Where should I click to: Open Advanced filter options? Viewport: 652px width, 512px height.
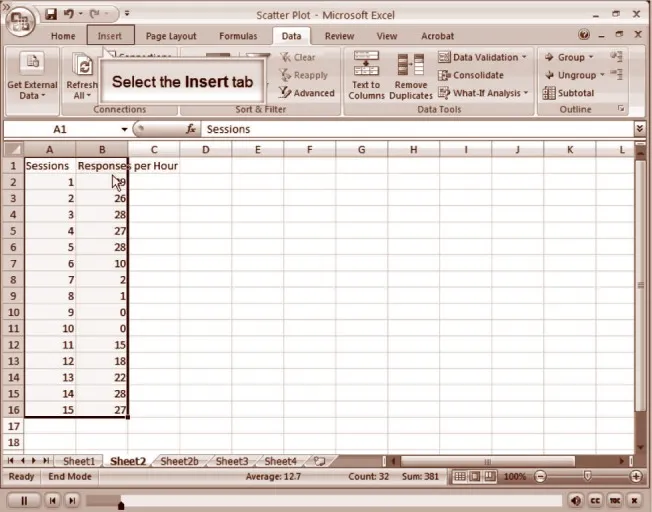point(307,93)
